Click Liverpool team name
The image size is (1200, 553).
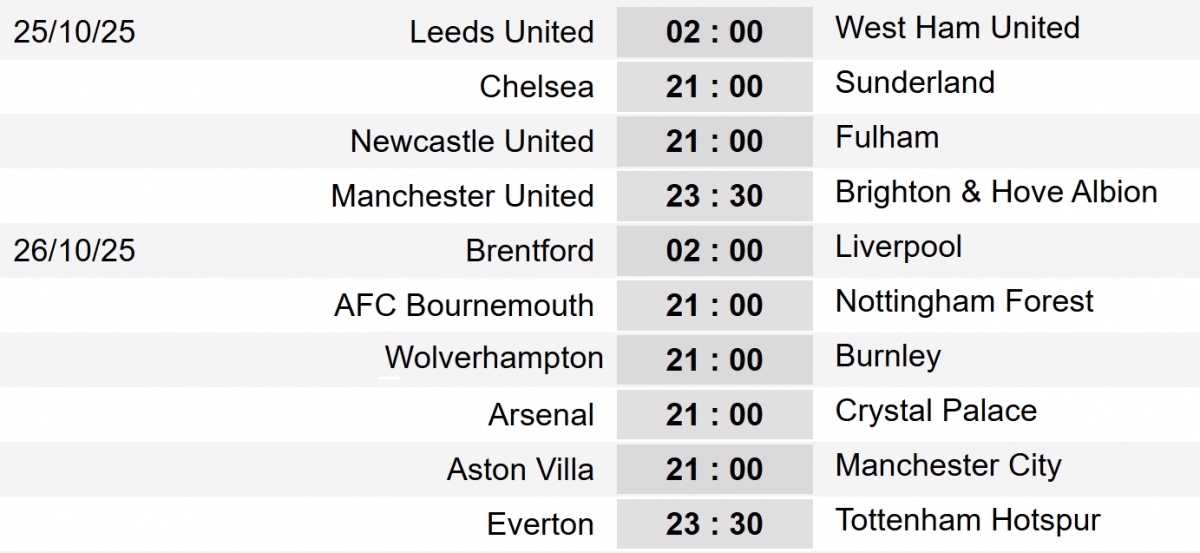(898, 246)
